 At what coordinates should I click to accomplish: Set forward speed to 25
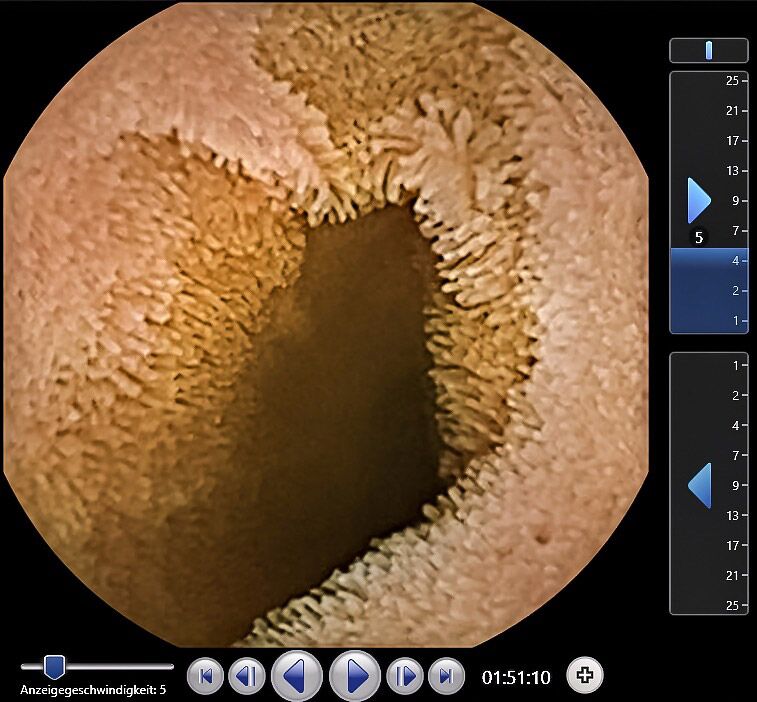[x=732, y=80]
